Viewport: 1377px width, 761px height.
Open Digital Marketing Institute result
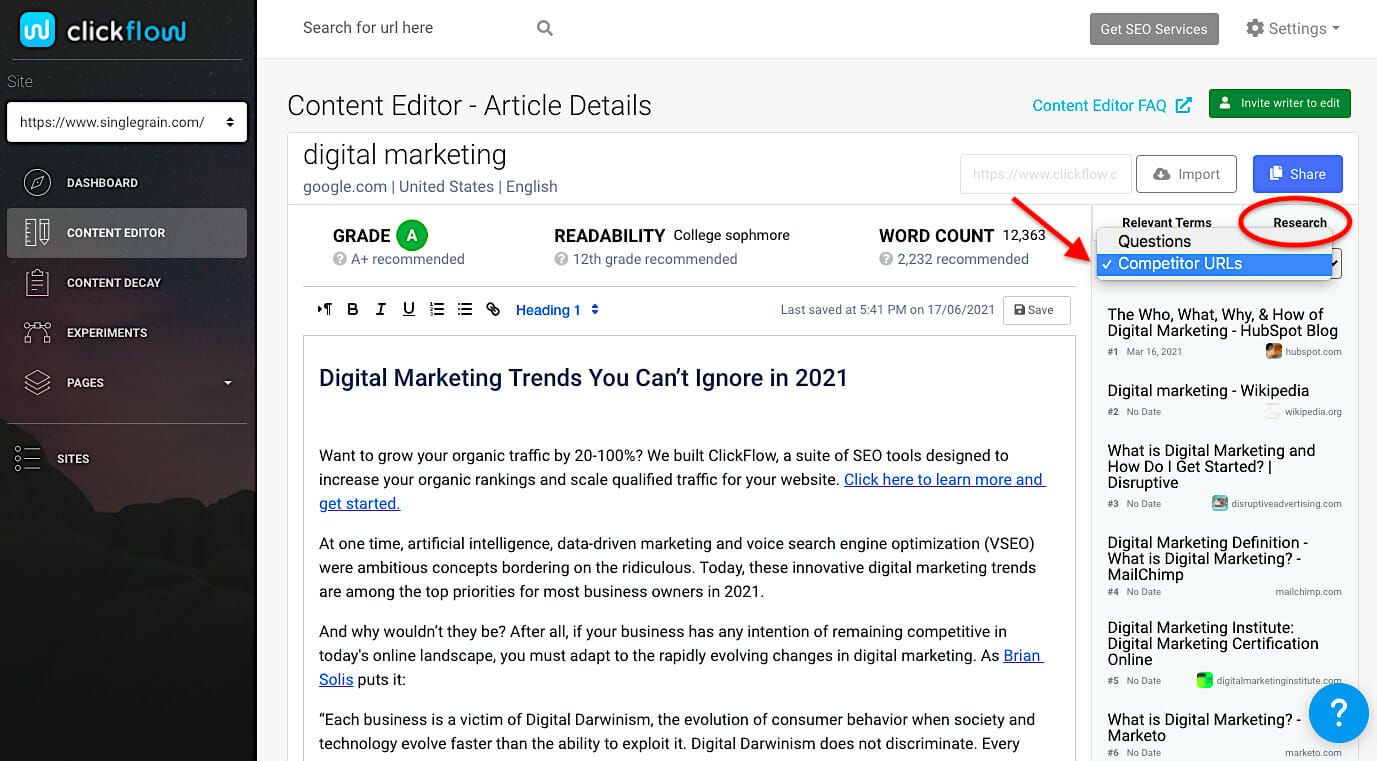(1213, 643)
